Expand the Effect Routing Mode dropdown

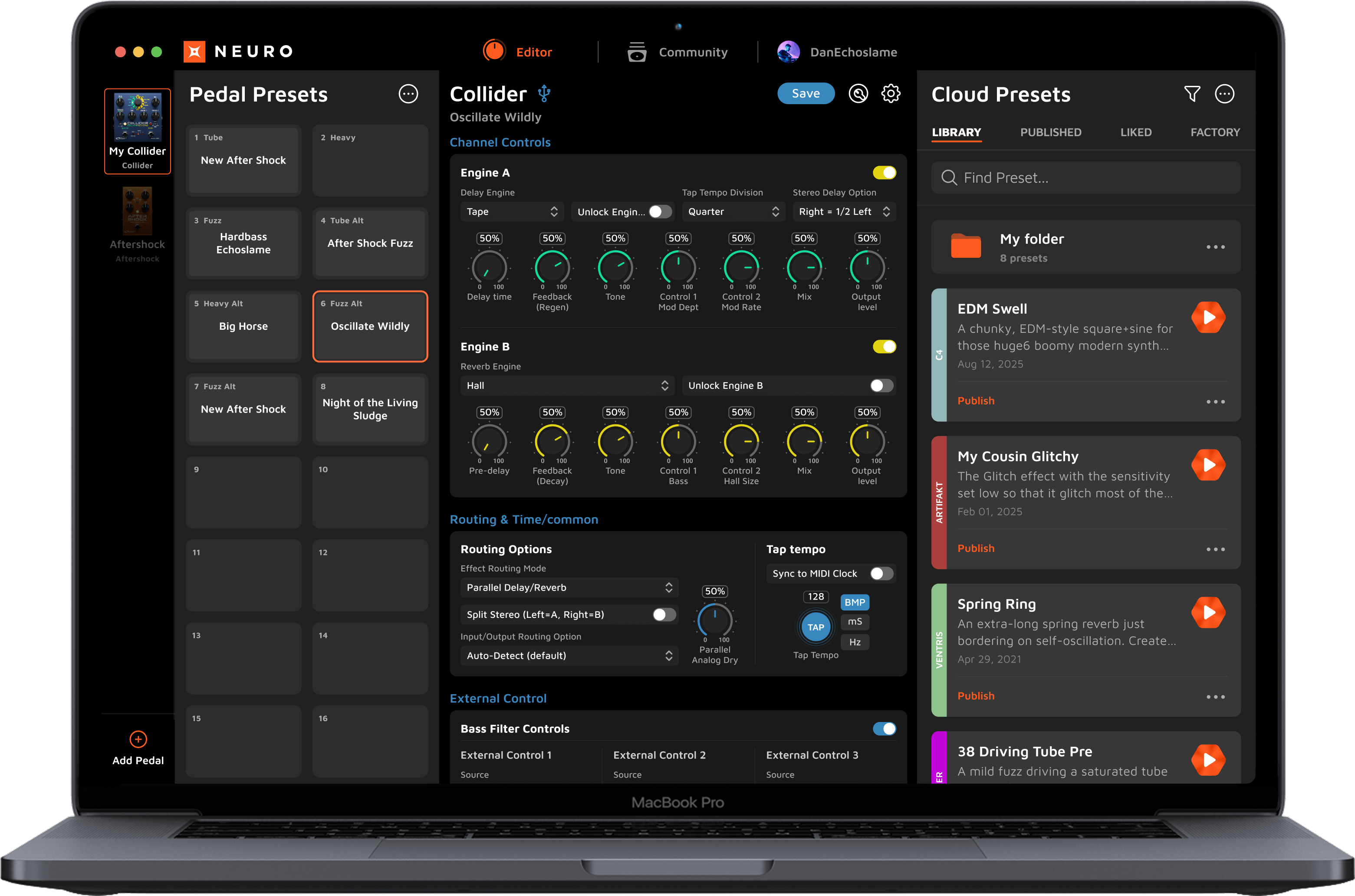coord(569,587)
